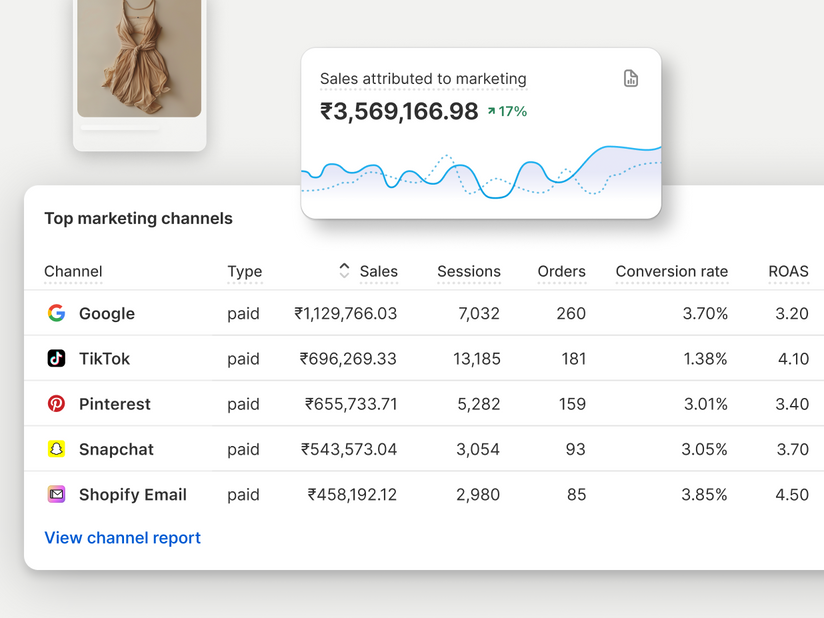Image resolution: width=824 pixels, height=618 pixels.
Task: Expand the sort chevron beside Sales
Action: click(x=343, y=271)
